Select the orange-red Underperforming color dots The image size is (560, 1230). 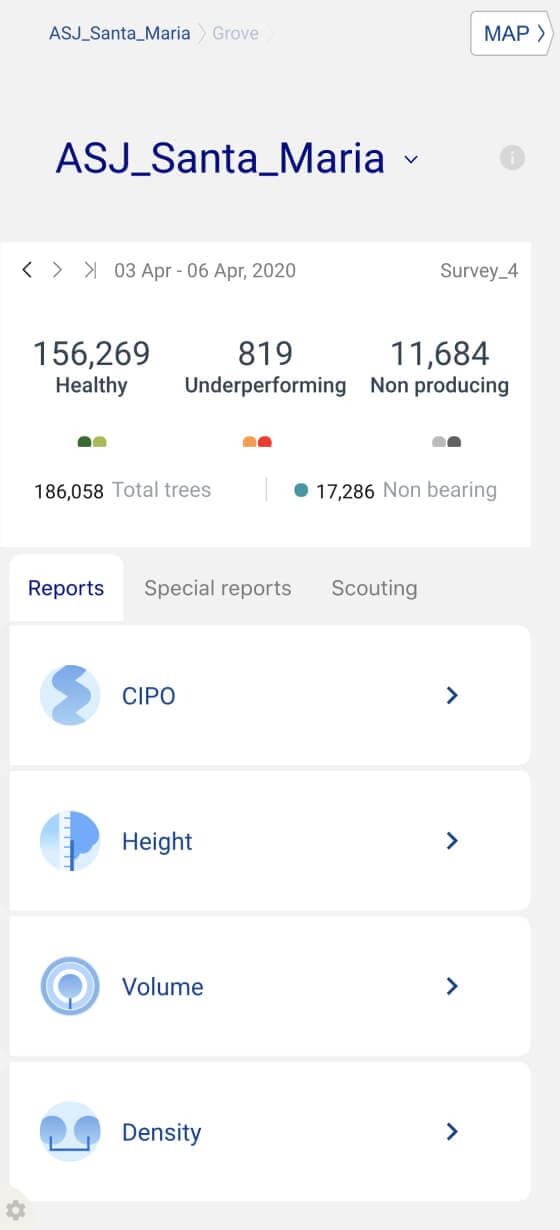(258, 442)
